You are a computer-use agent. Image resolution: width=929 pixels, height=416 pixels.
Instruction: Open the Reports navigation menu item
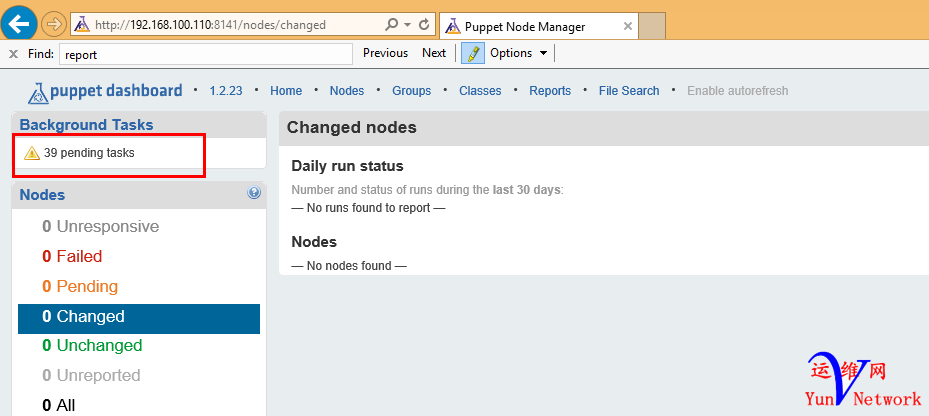(550, 91)
